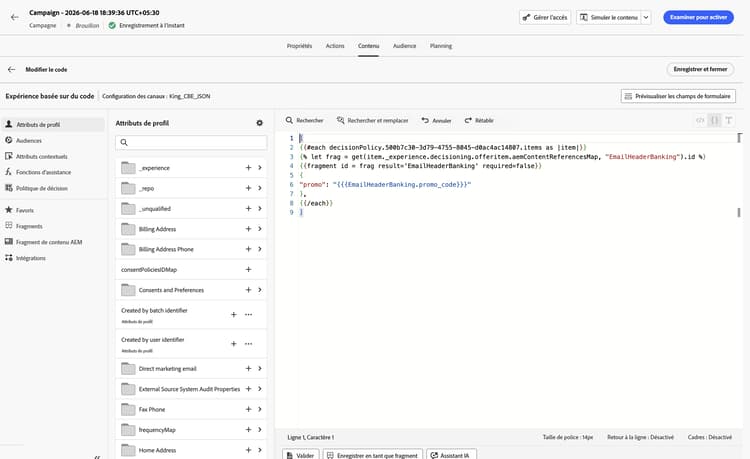
Task: Open Assistant IA button
Action: click(451, 455)
